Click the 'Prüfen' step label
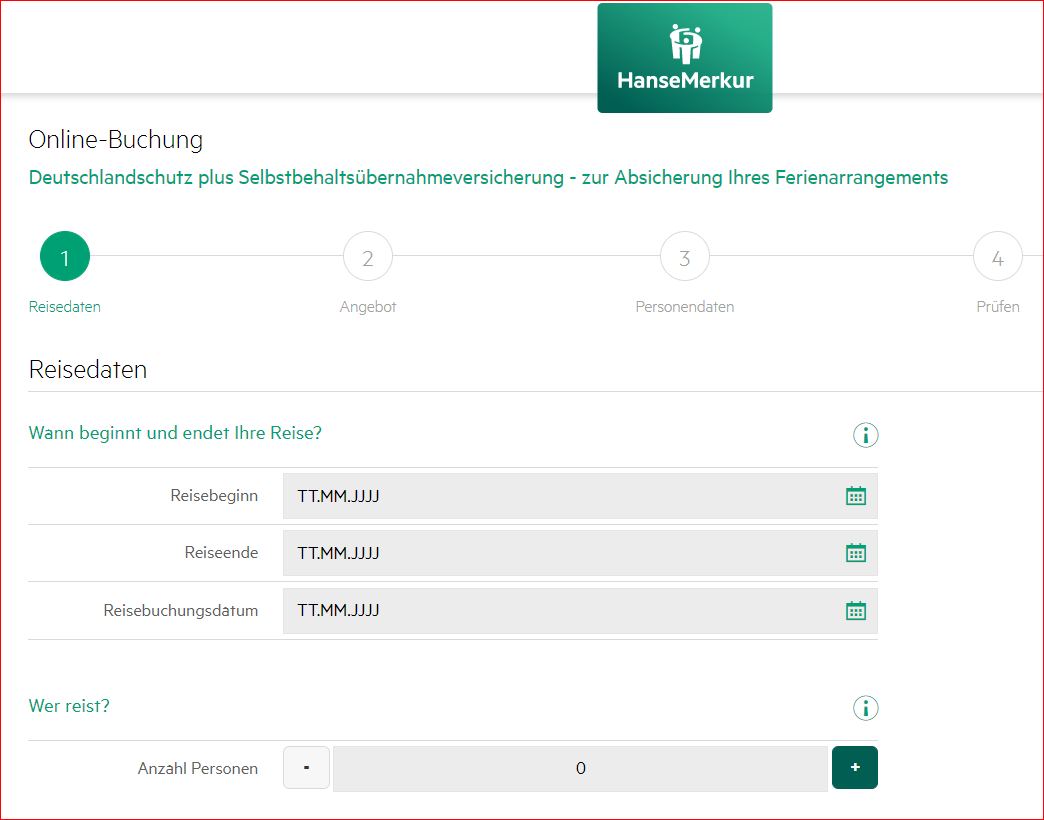The image size is (1044, 820). click(x=997, y=307)
